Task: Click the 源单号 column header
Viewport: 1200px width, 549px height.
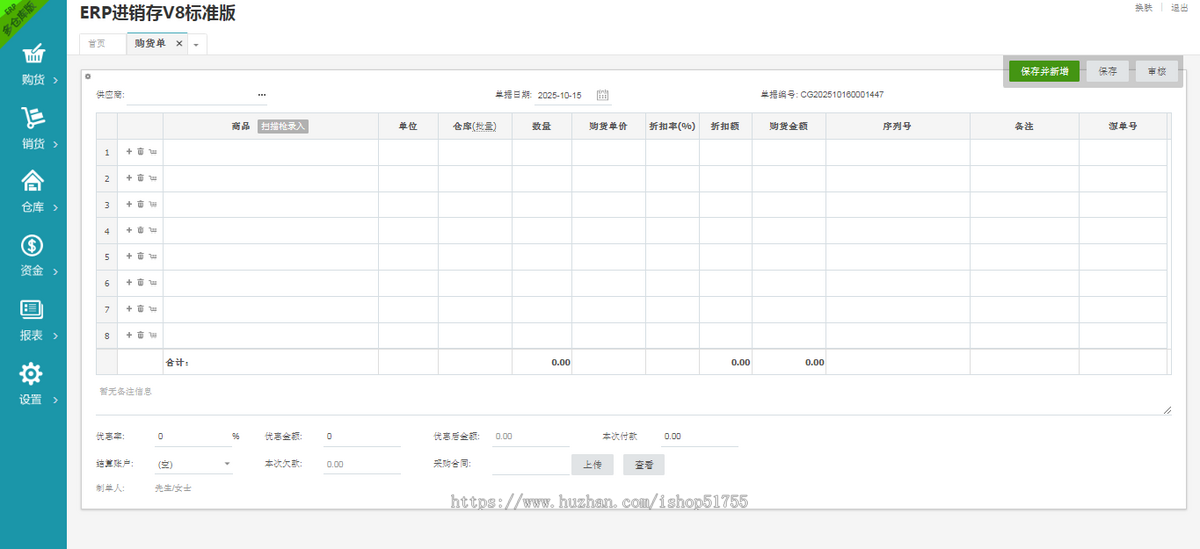Action: pyautogui.click(x=1123, y=127)
